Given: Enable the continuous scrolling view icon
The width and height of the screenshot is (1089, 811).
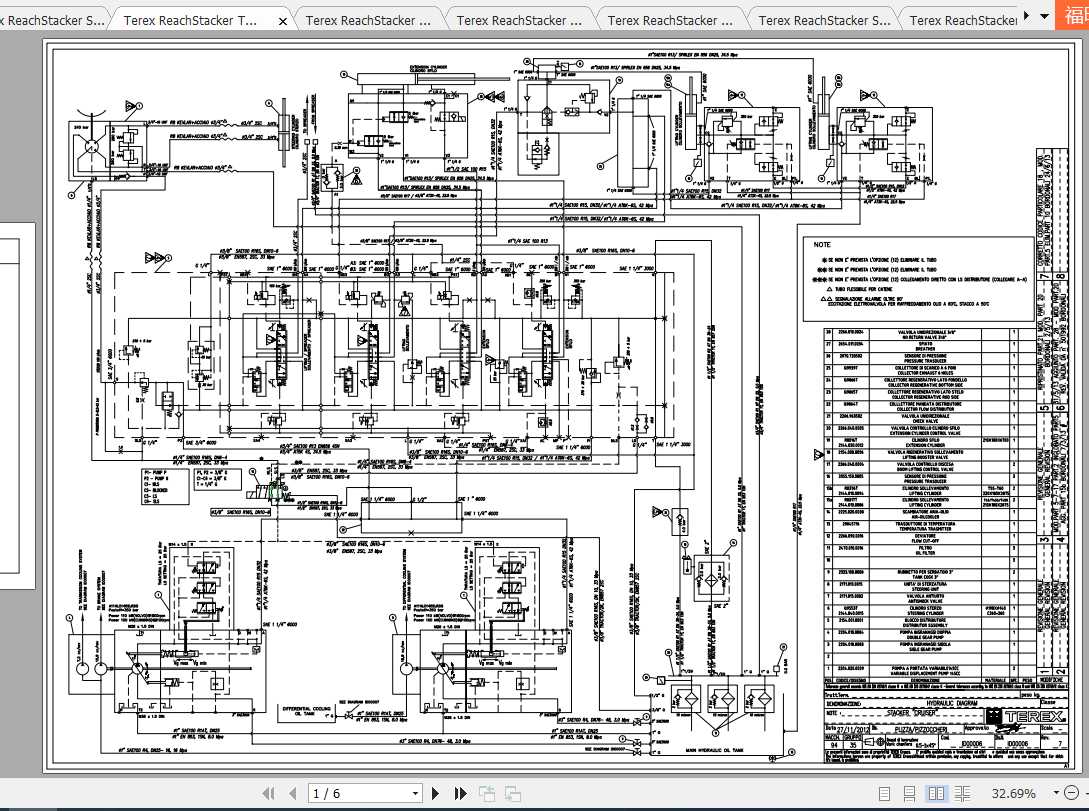Looking at the screenshot, I should (x=910, y=793).
